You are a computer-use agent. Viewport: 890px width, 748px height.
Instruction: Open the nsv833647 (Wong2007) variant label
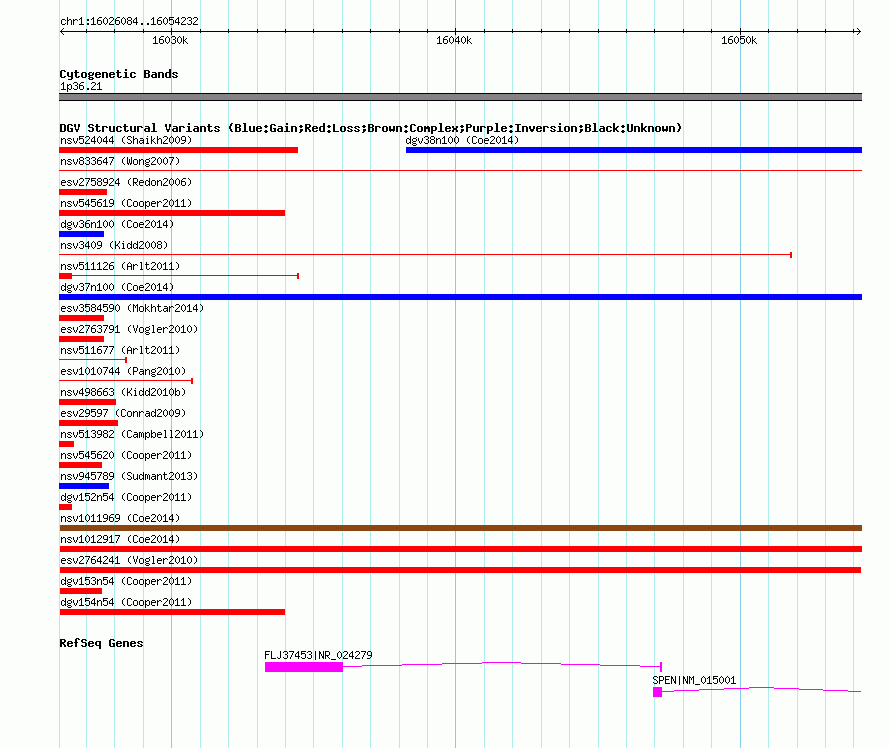coord(120,161)
